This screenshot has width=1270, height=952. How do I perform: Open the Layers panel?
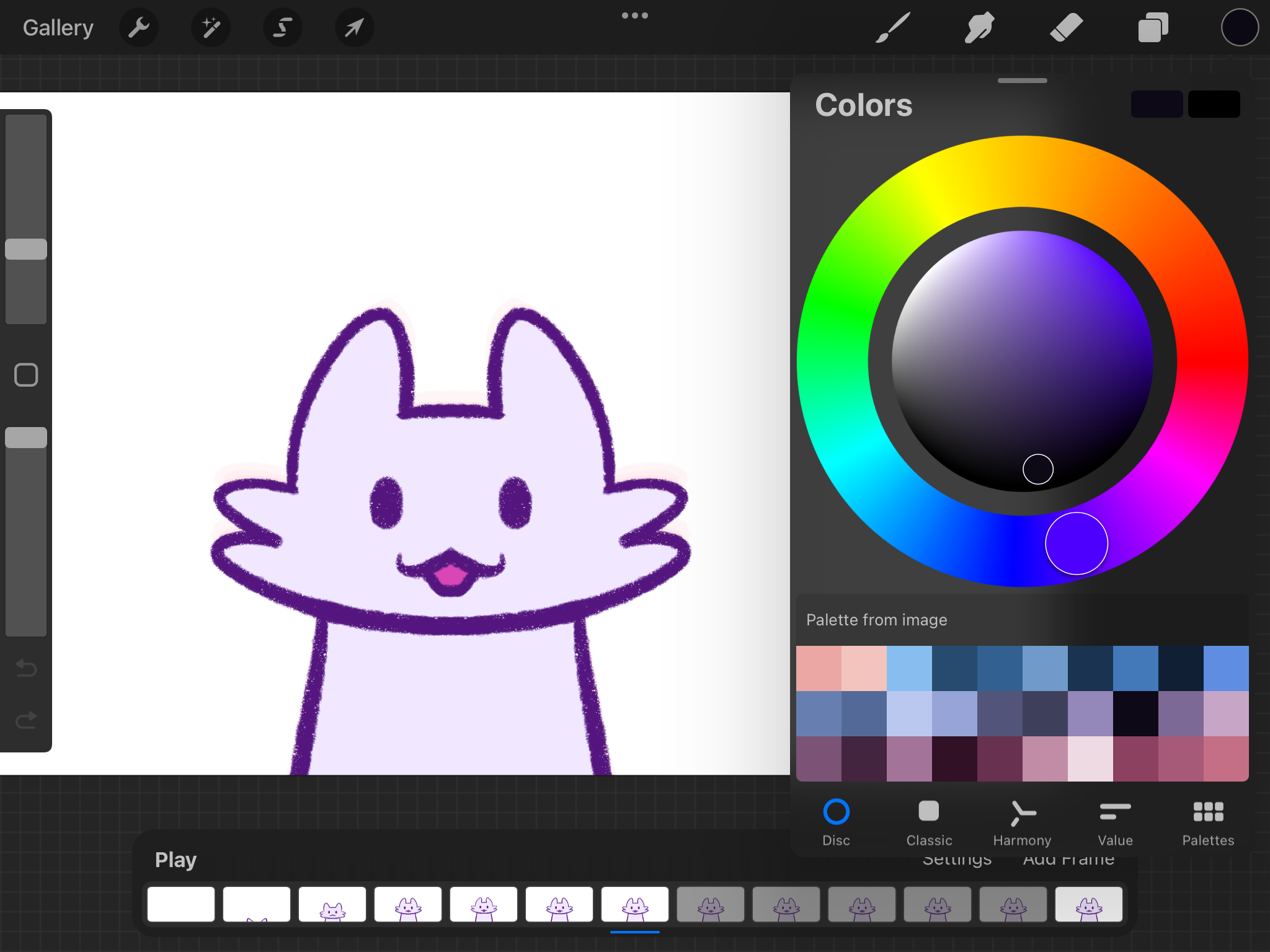click(x=1153, y=27)
